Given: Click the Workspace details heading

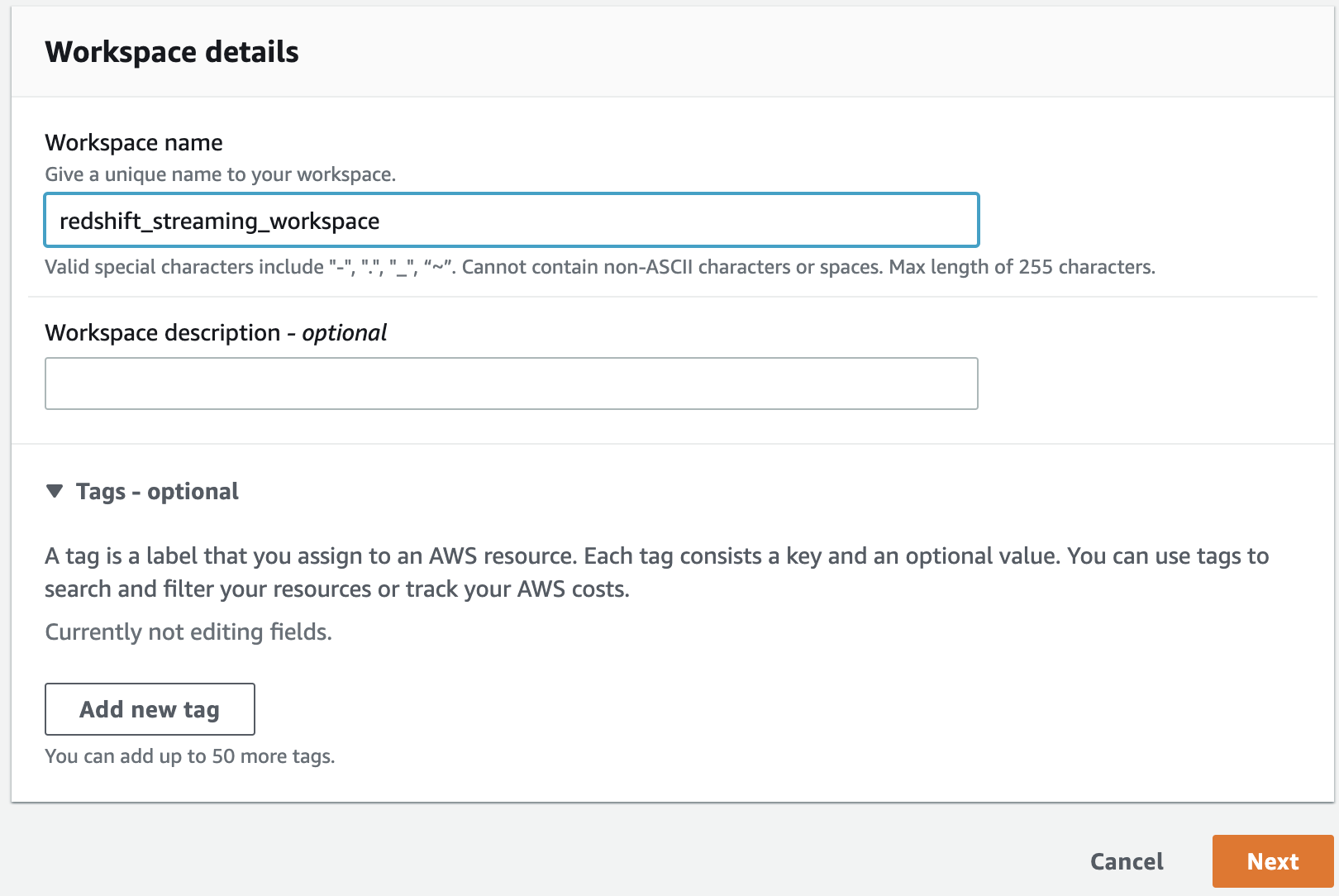Looking at the screenshot, I should (172, 52).
